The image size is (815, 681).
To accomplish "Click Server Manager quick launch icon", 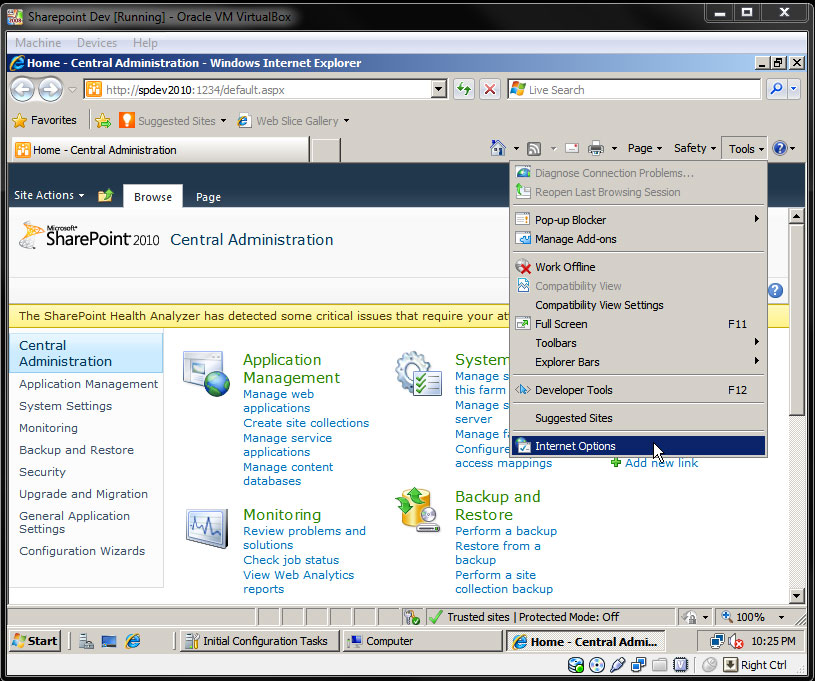I will click(86, 641).
